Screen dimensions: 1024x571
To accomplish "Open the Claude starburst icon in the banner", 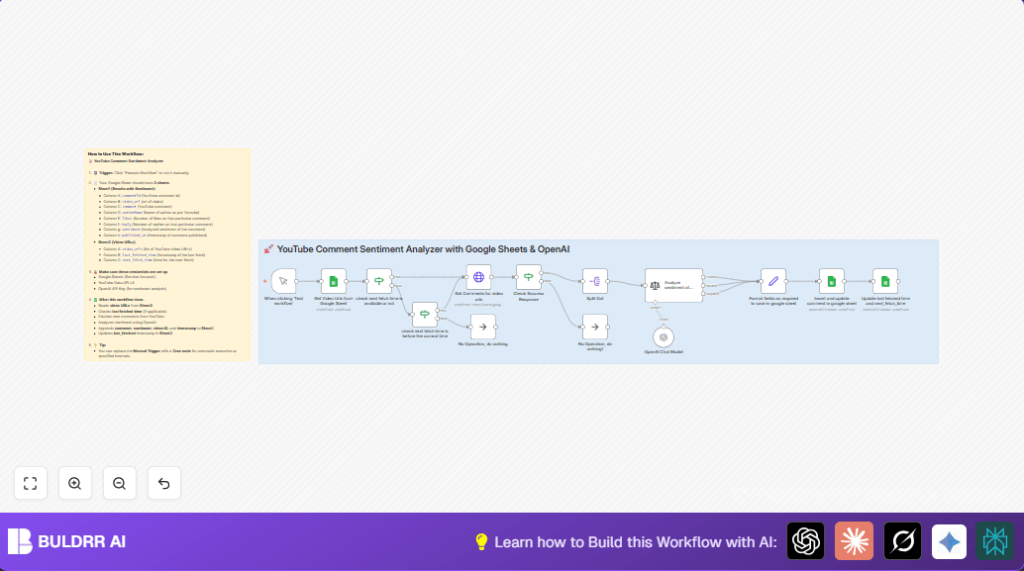I will [854, 541].
